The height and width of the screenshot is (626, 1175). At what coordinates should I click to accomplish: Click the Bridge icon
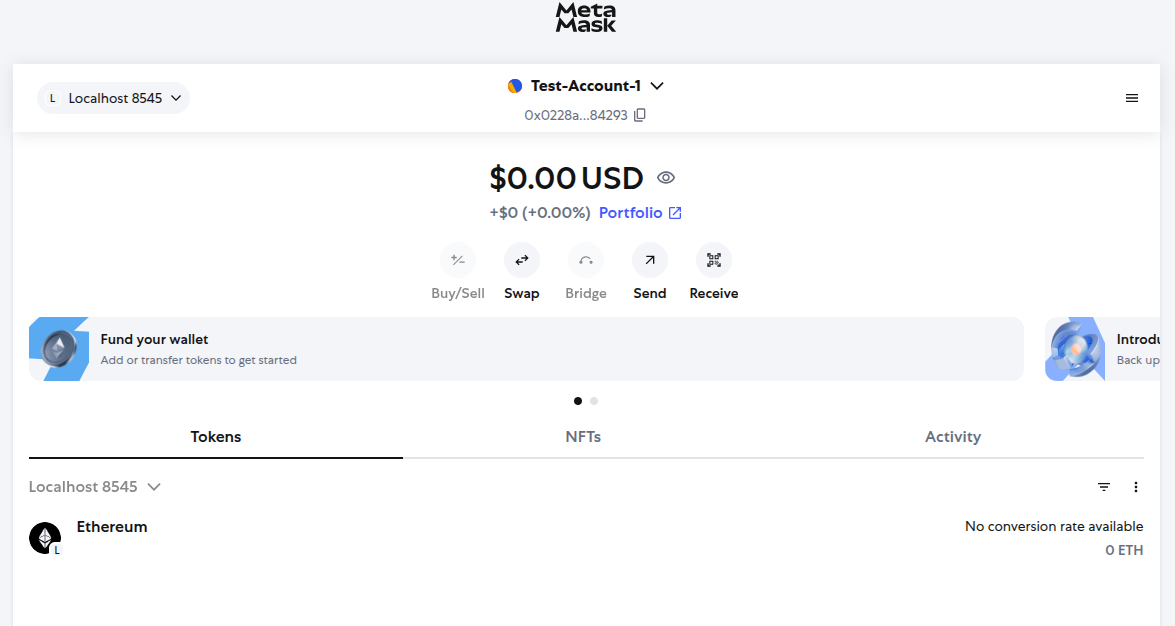pos(586,260)
